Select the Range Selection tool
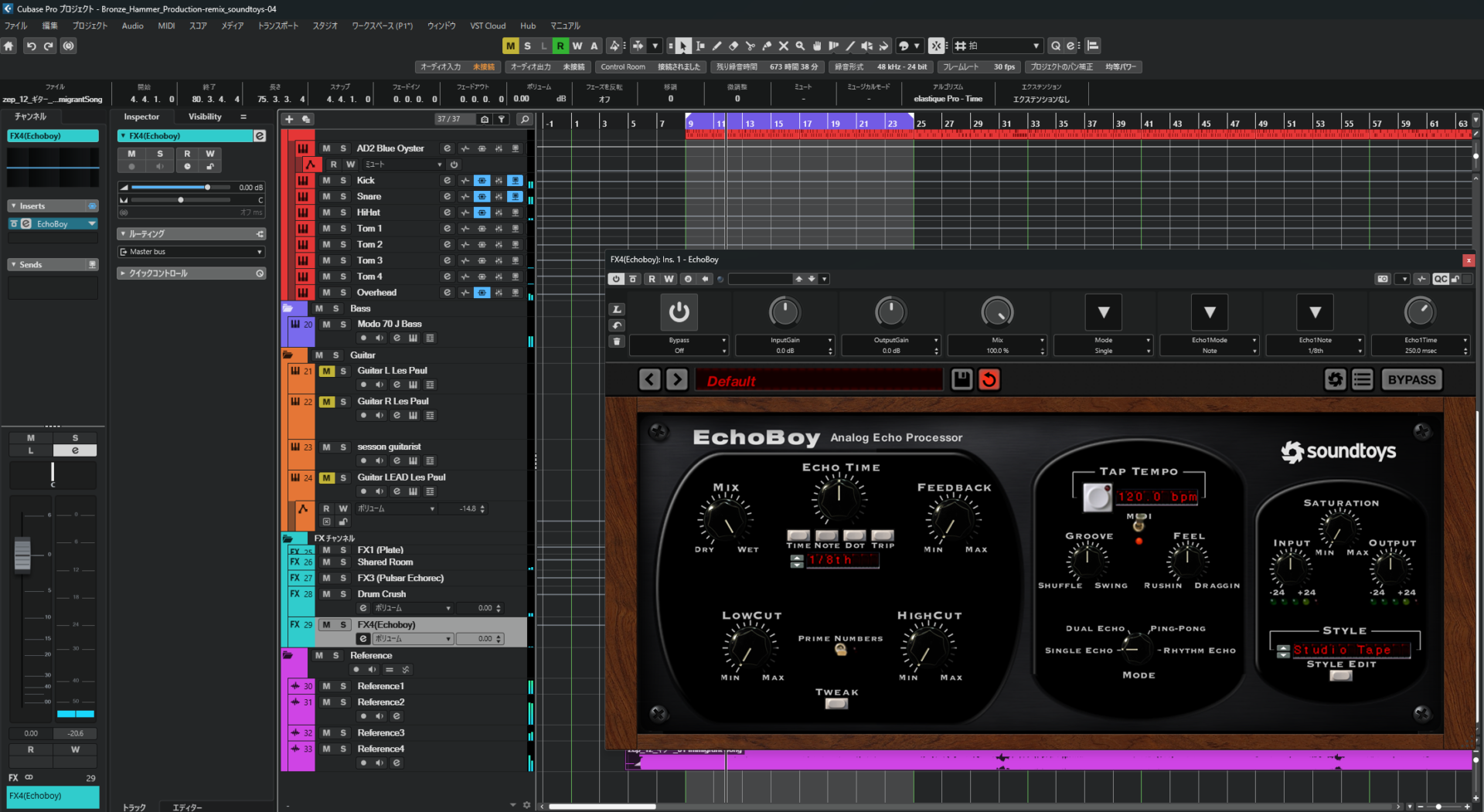 click(700, 46)
